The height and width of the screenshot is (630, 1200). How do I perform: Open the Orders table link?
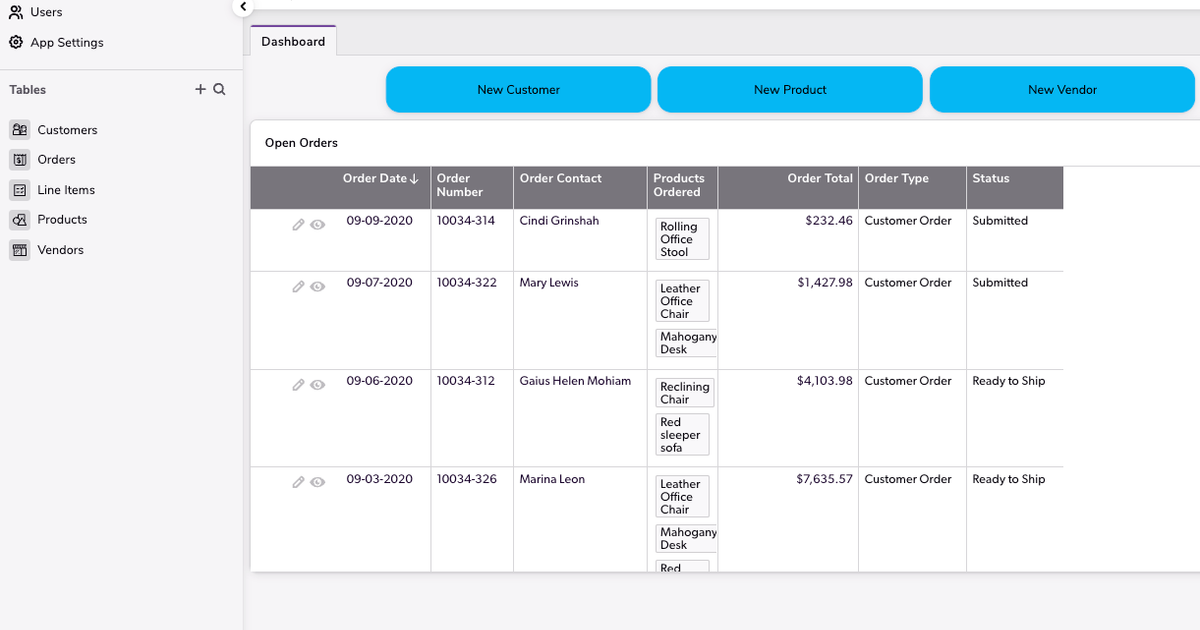coord(56,160)
